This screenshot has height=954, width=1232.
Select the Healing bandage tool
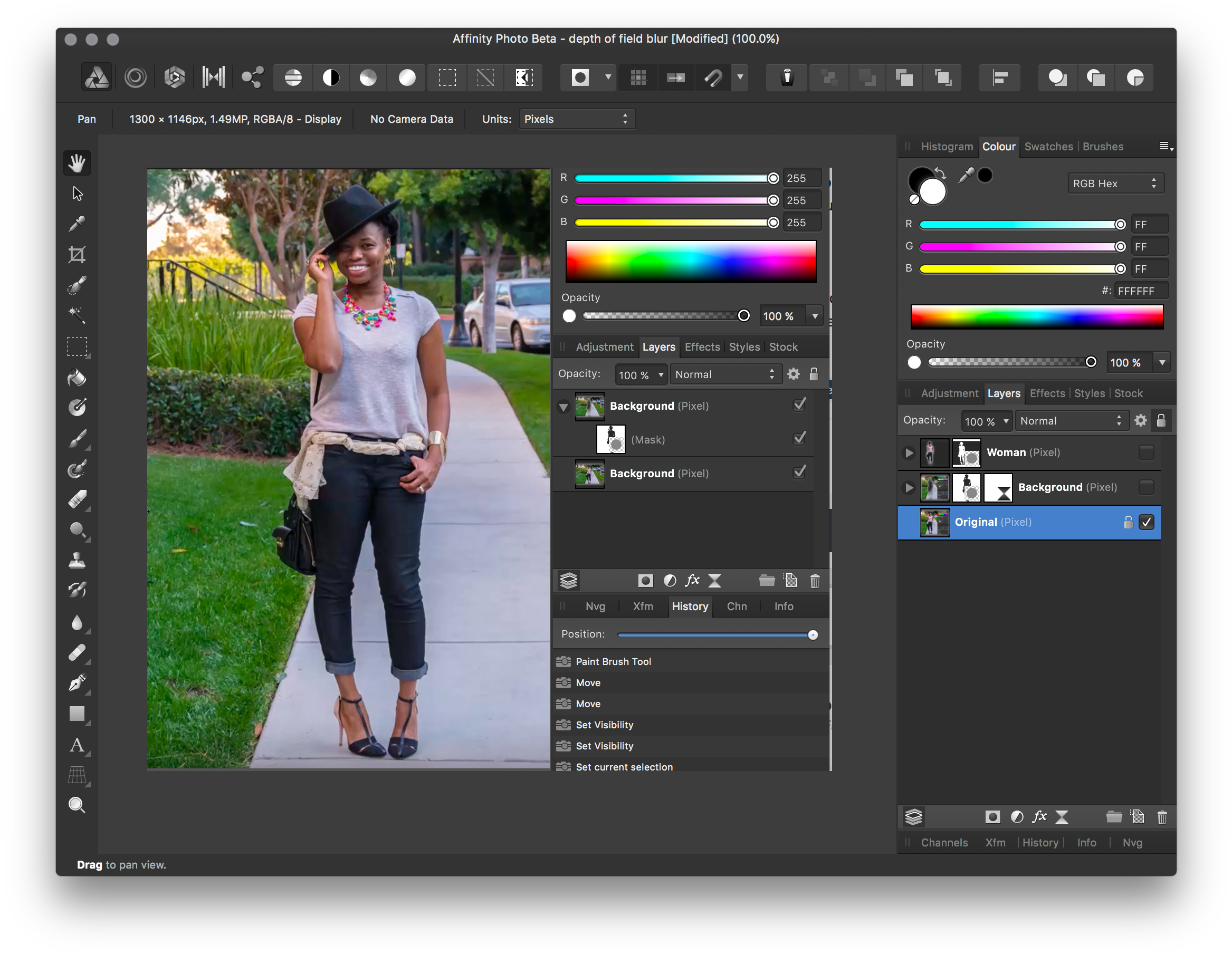point(77,652)
